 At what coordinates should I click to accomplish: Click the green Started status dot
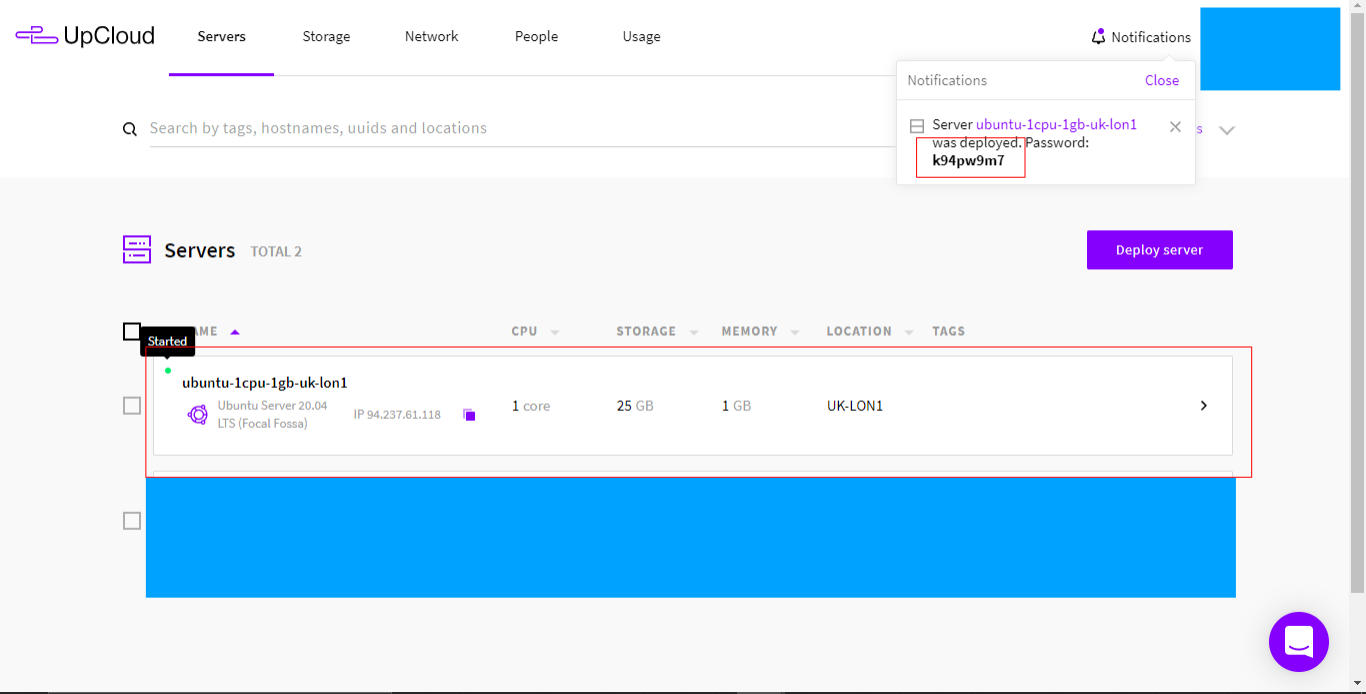pos(167,370)
